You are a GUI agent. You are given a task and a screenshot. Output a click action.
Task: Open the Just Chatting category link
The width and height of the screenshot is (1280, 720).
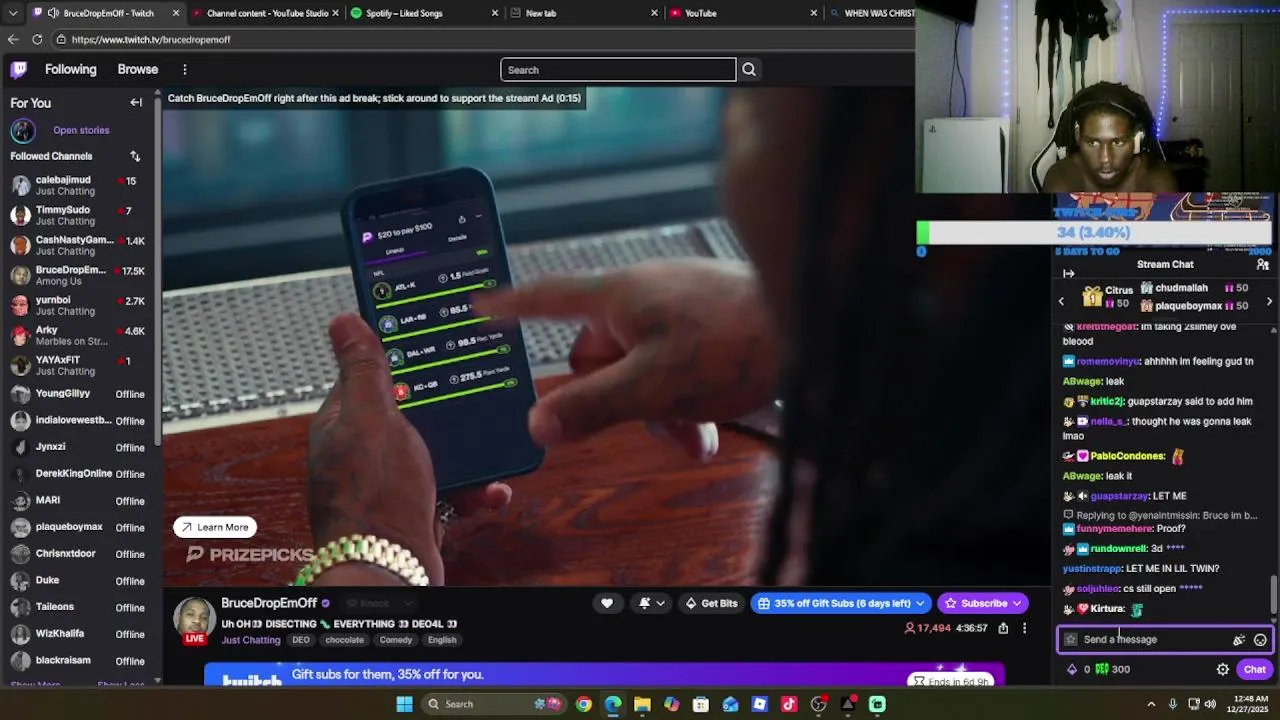coord(251,640)
